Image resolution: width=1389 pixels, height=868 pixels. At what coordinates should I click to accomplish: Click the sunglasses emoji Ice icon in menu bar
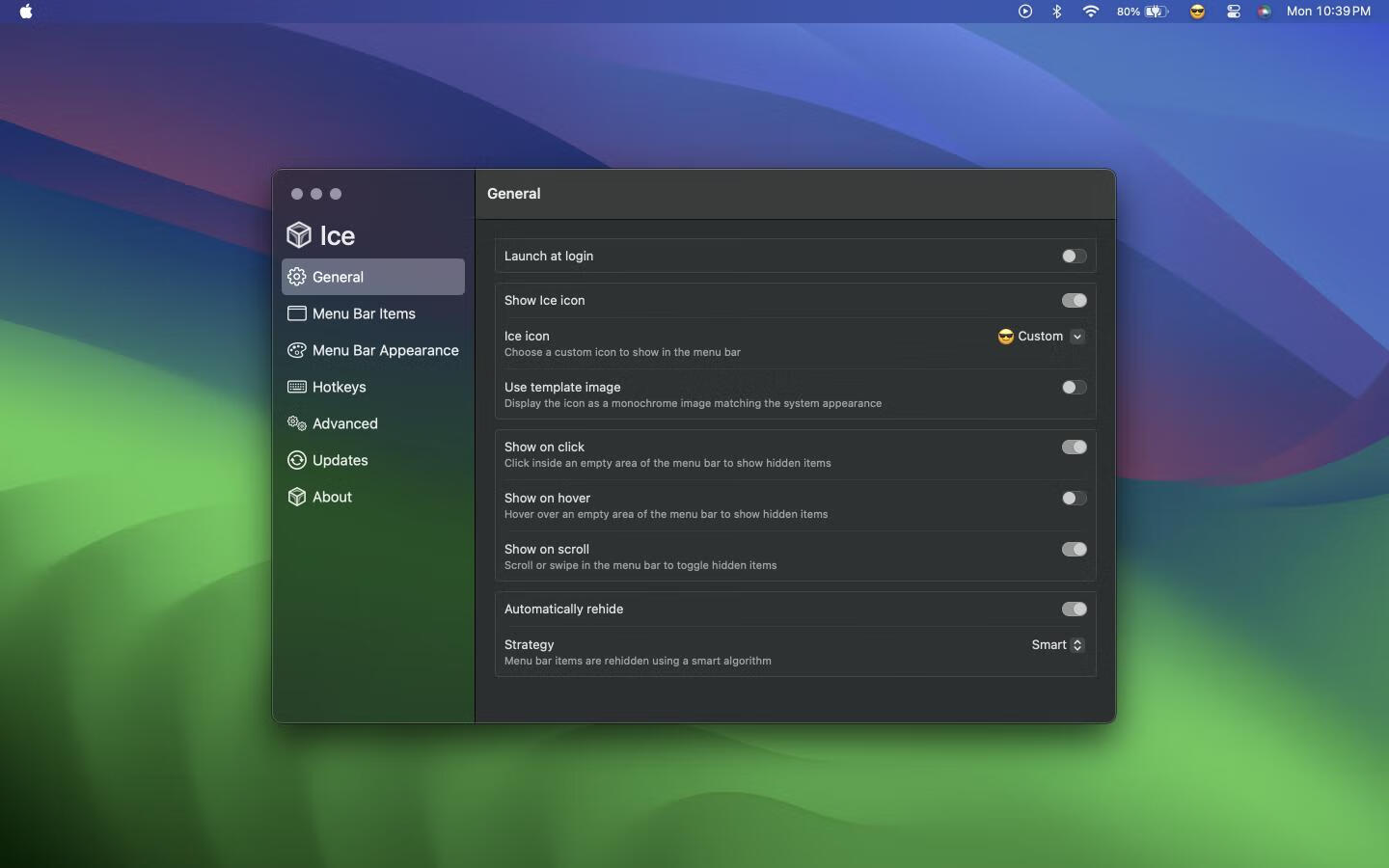pyautogui.click(x=1198, y=12)
